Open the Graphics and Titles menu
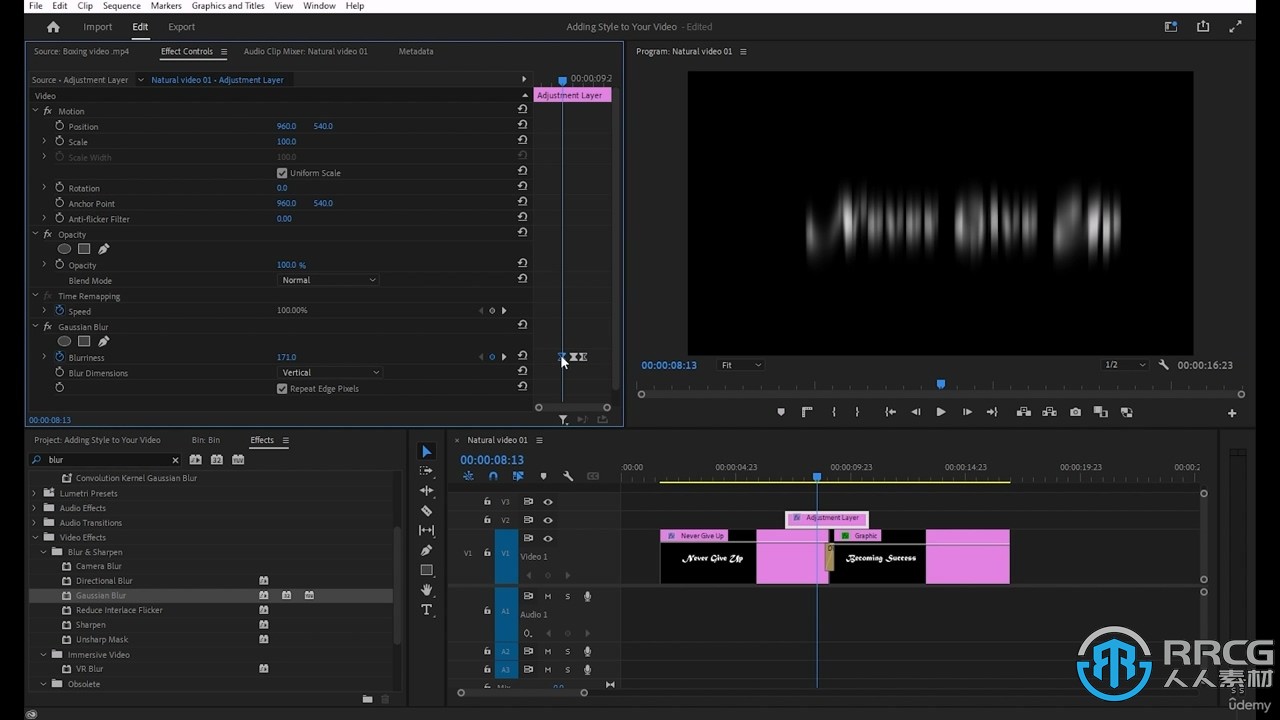 pyautogui.click(x=228, y=6)
